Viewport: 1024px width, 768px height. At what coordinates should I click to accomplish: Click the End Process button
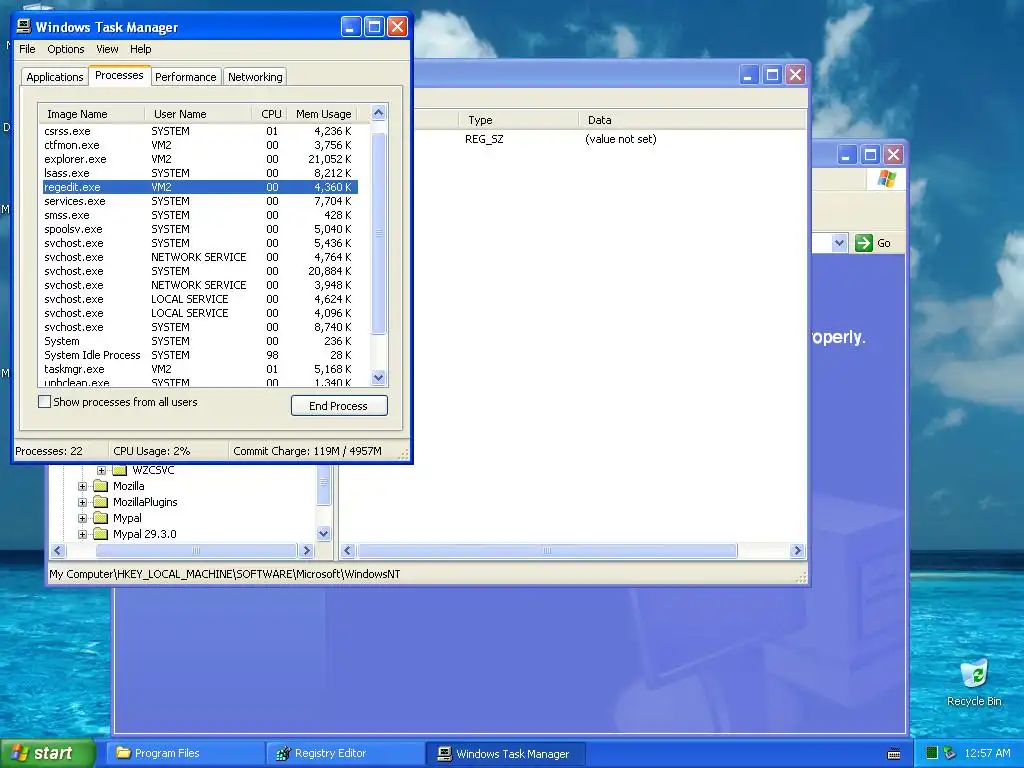tap(339, 406)
